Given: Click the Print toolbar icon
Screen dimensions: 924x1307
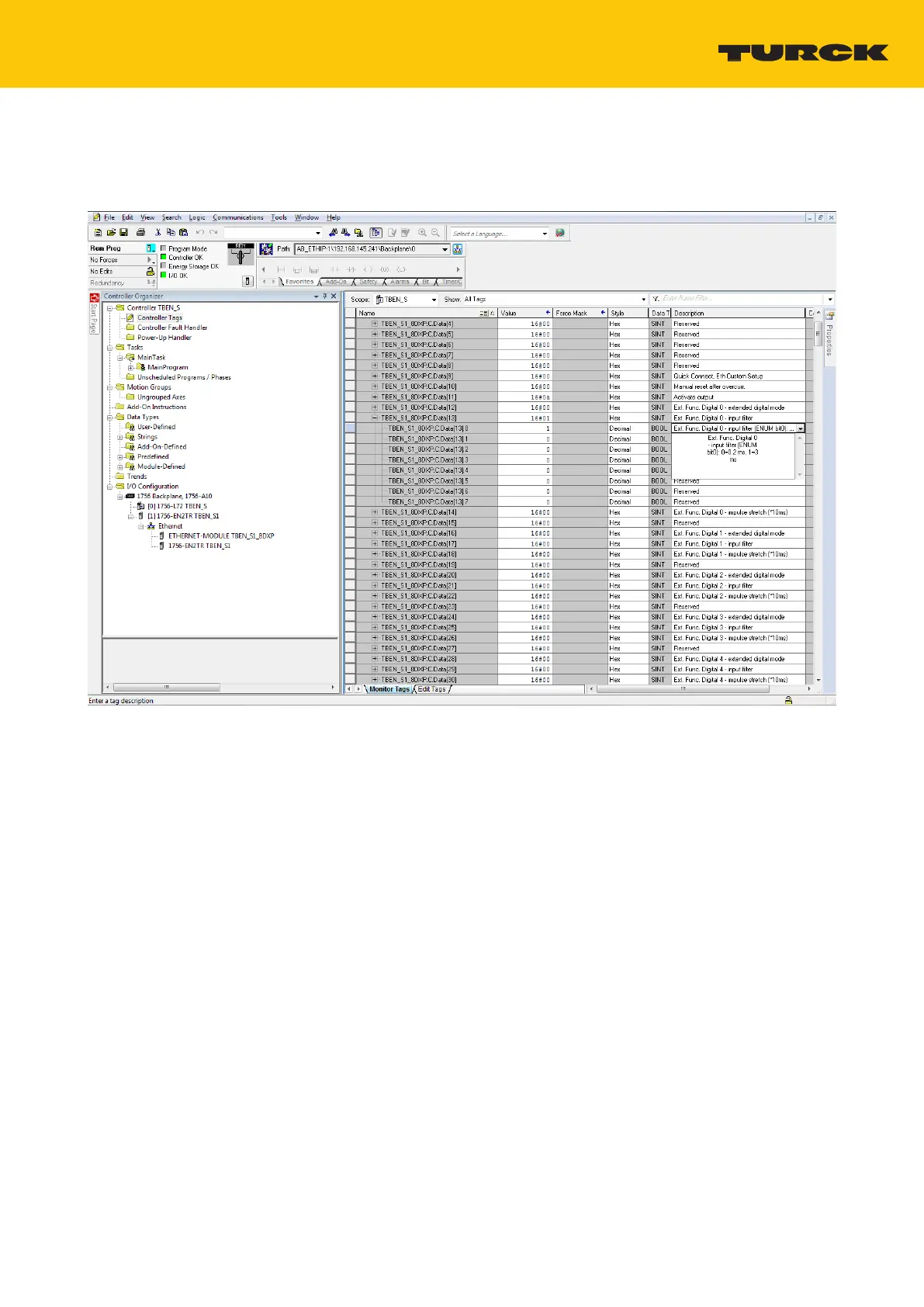Looking at the screenshot, I should coord(140,232).
